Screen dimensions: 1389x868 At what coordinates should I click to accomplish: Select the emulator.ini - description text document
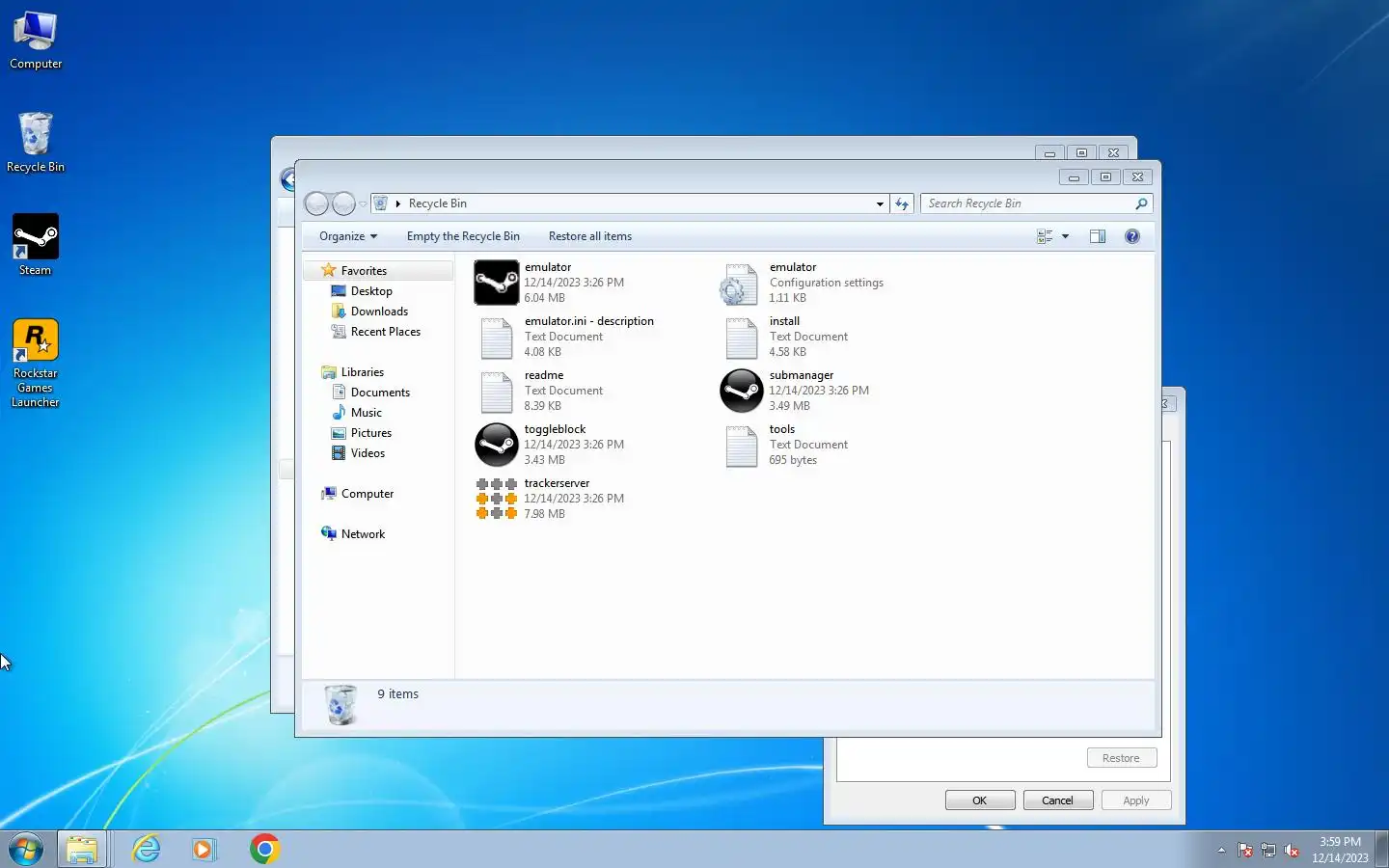coord(565,337)
